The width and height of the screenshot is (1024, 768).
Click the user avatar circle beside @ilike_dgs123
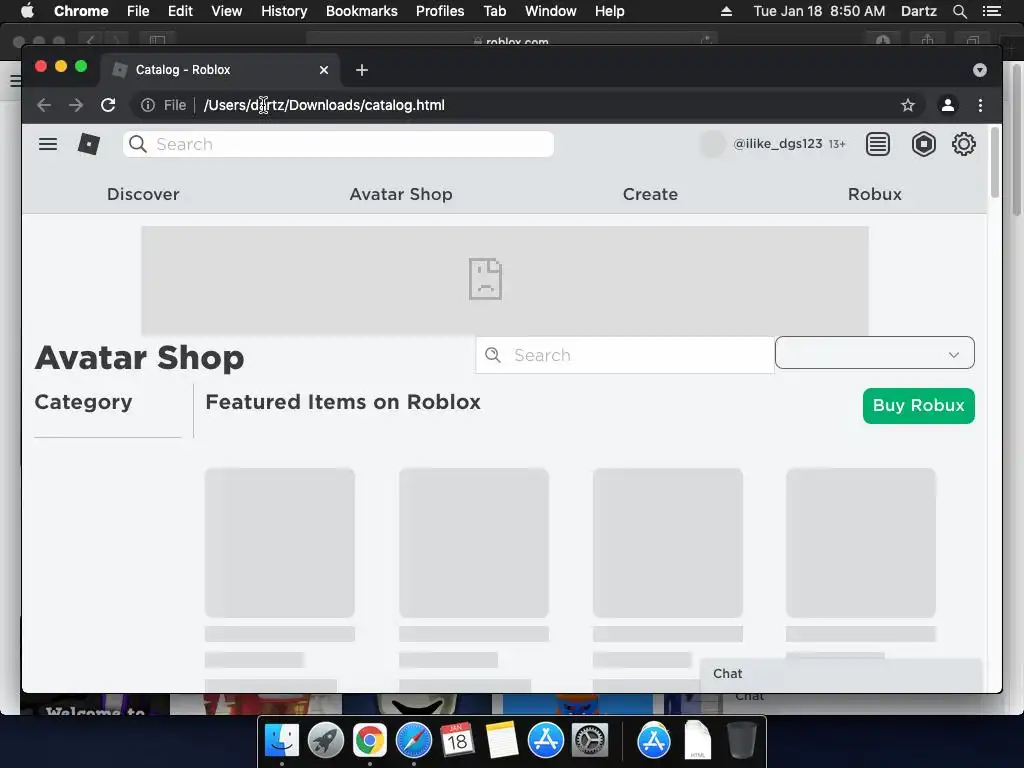[x=712, y=144]
